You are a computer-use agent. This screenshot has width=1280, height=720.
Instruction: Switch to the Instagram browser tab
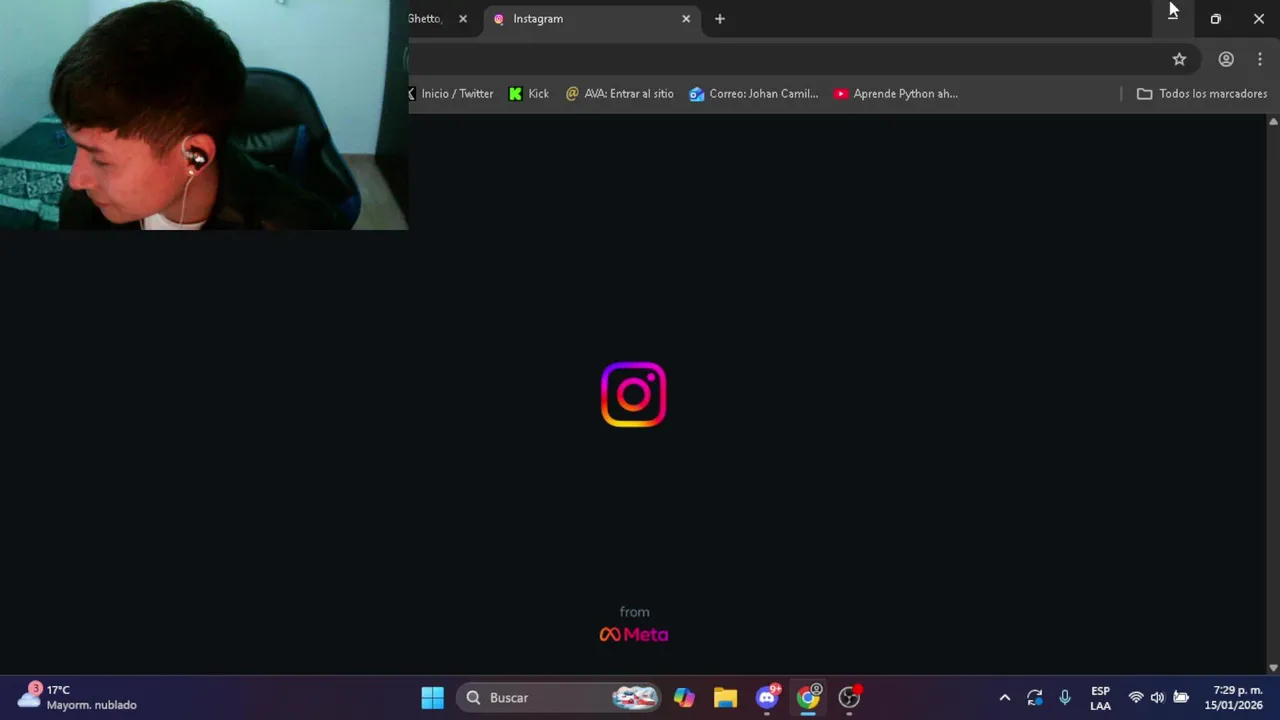(x=590, y=19)
